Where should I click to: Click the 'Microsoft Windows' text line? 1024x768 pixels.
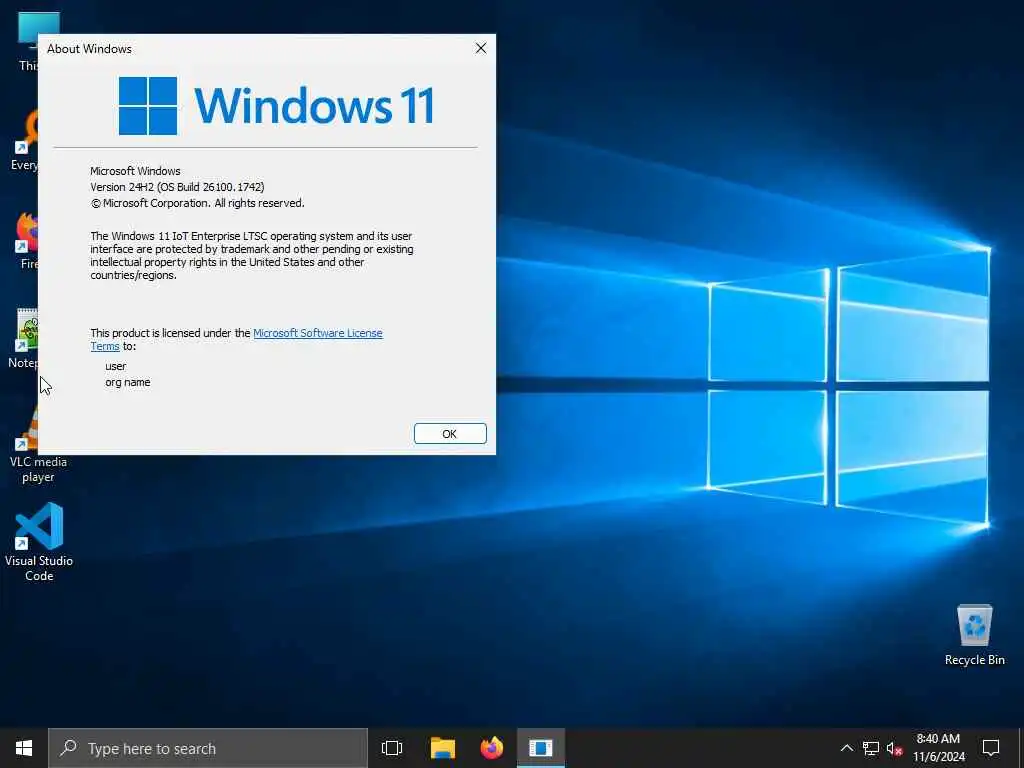point(135,171)
